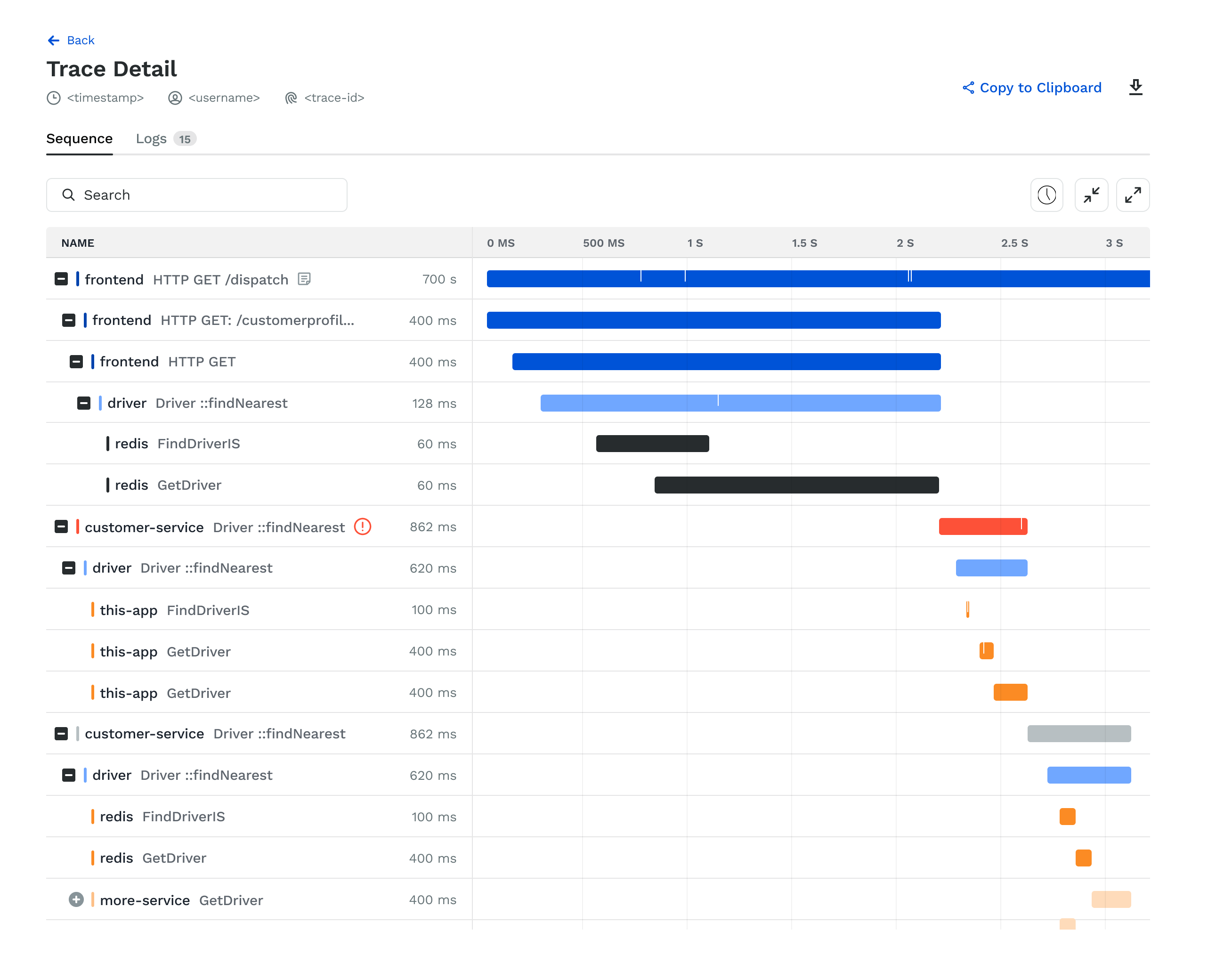Open the clock/timing display toggle icon

click(x=1047, y=194)
